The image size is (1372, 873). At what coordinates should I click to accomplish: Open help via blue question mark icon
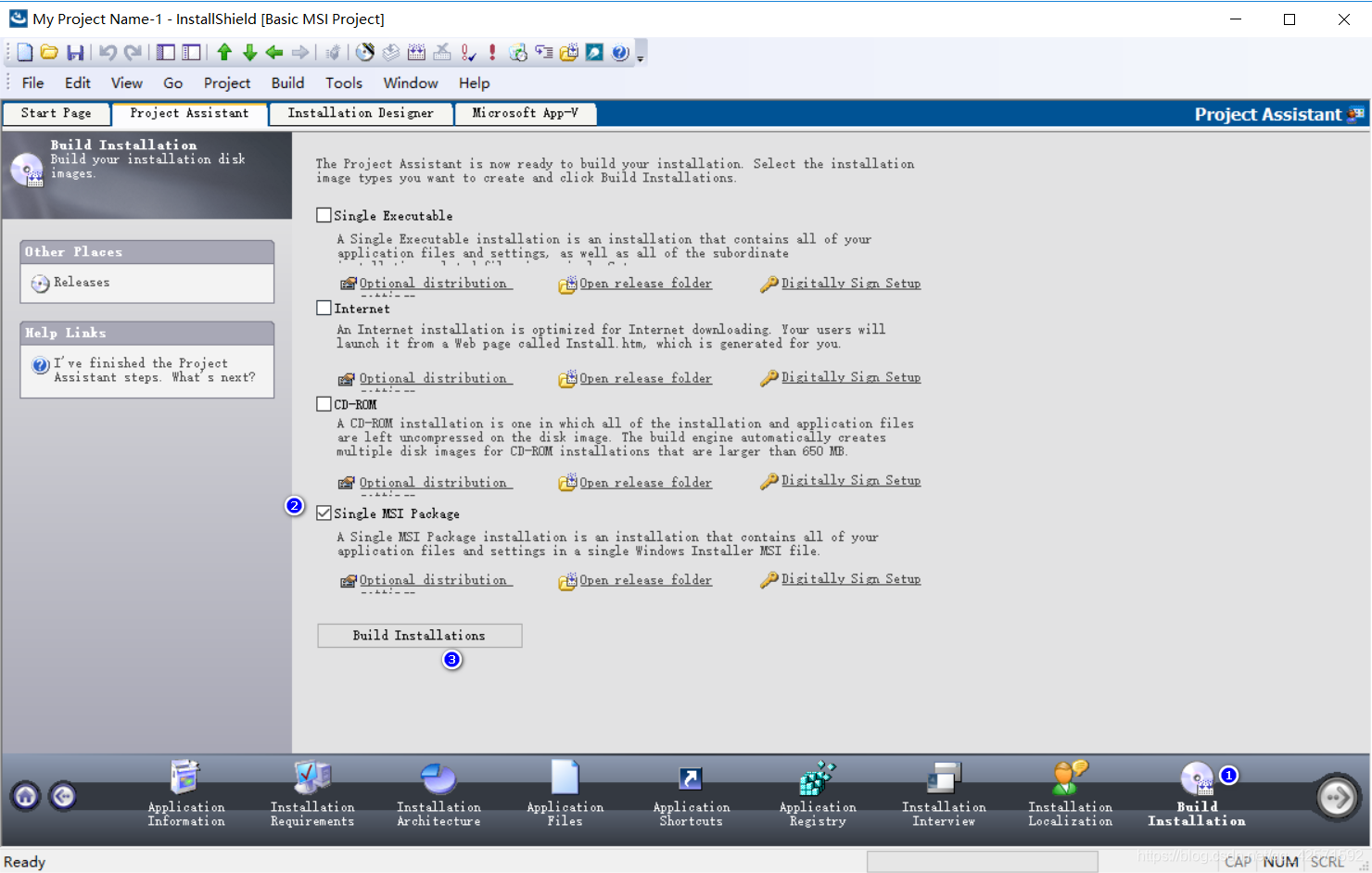point(620,53)
